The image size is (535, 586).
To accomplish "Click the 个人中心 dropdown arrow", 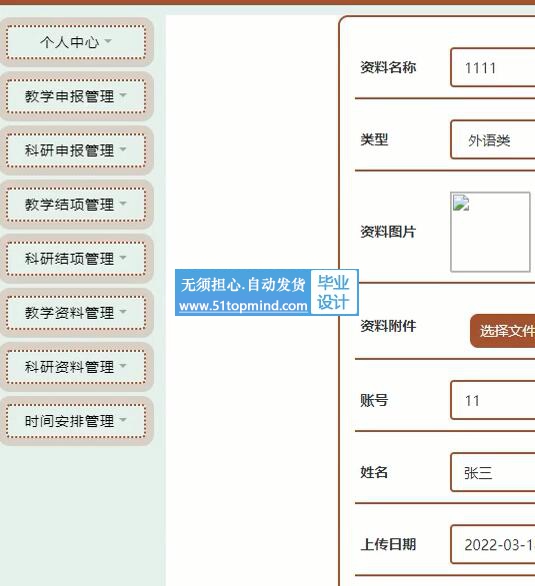I will point(108,41).
